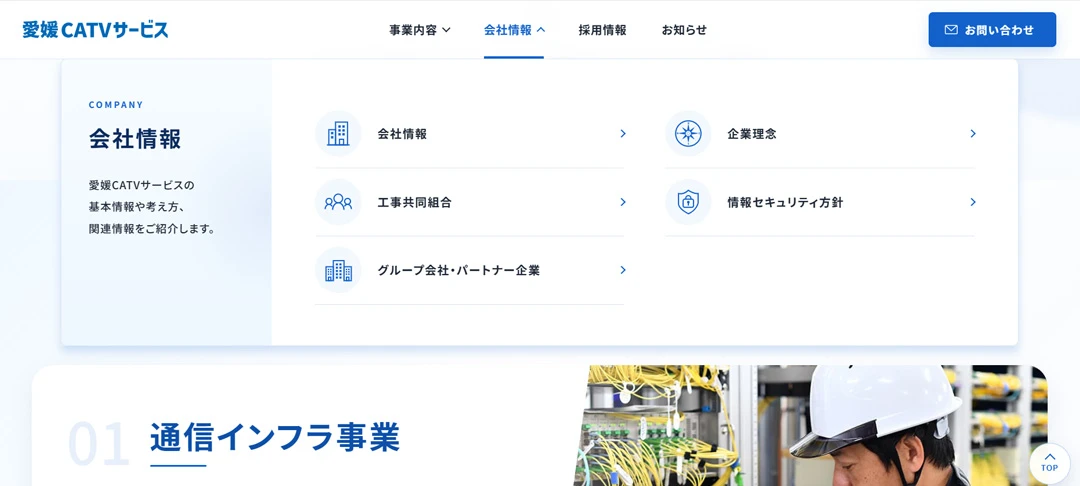Click the multi-building icon for グループ会社
The image size is (1080, 486).
[338, 270]
